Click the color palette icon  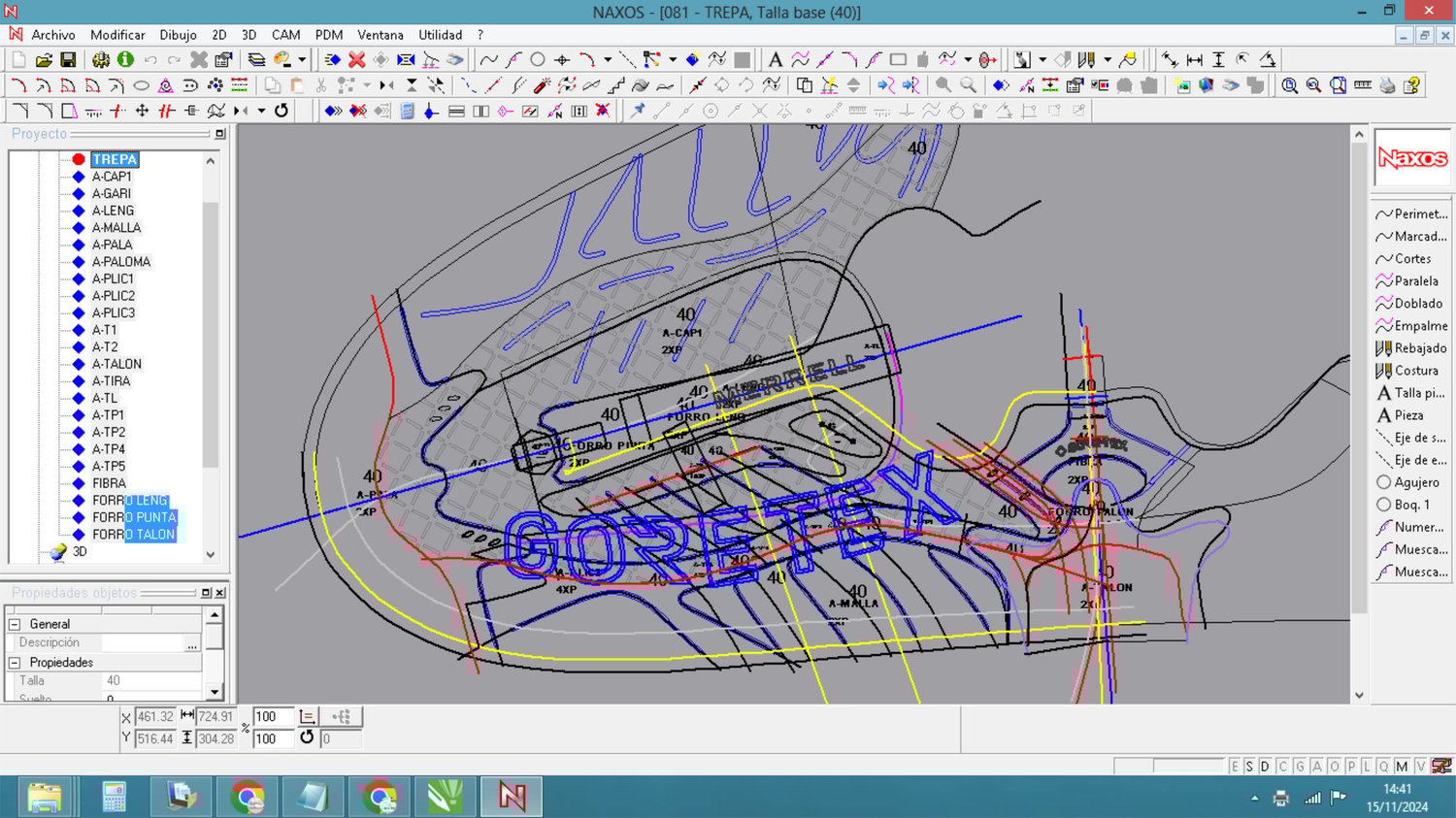click(x=282, y=60)
